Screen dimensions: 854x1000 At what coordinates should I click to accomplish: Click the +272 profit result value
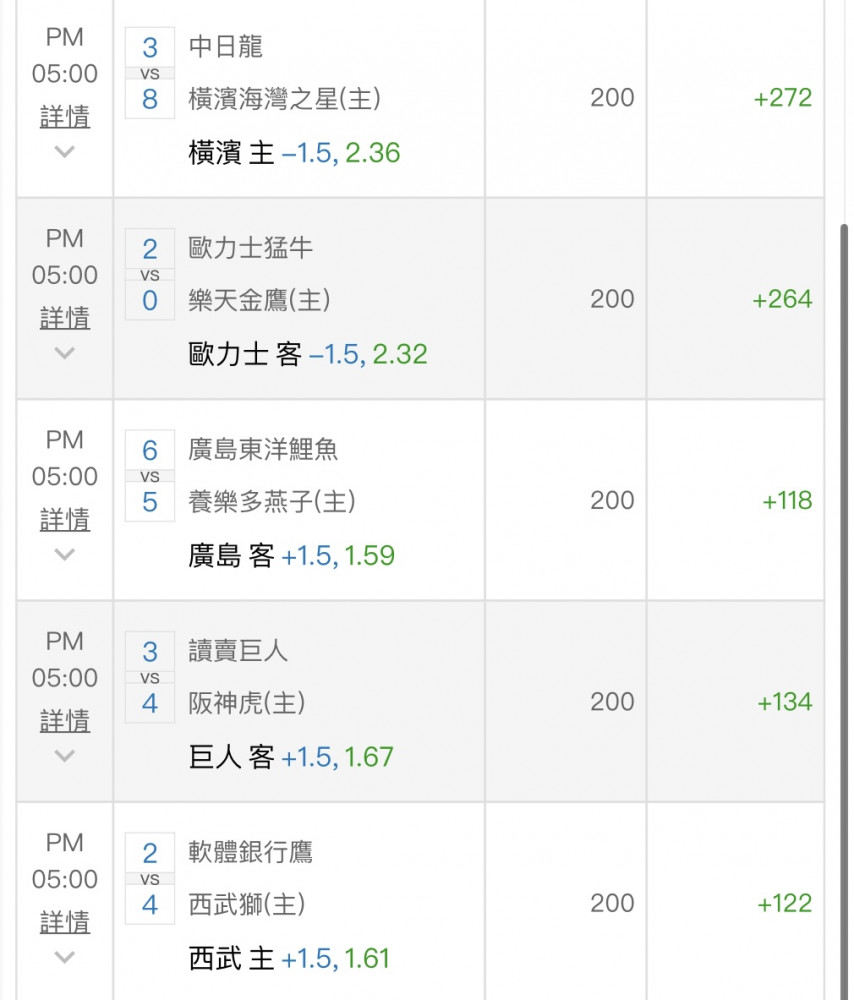click(x=783, y=98)
